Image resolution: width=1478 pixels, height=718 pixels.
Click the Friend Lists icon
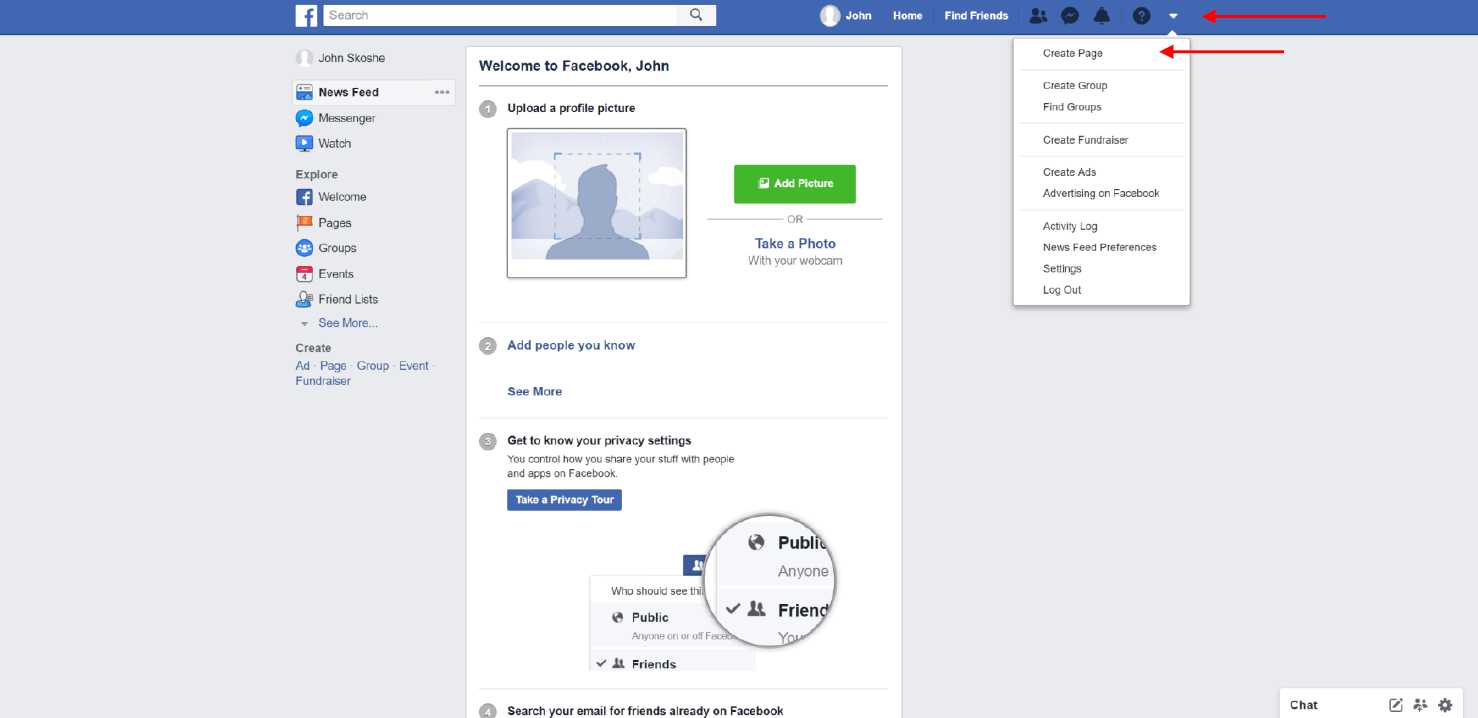(x=304, y=299)
